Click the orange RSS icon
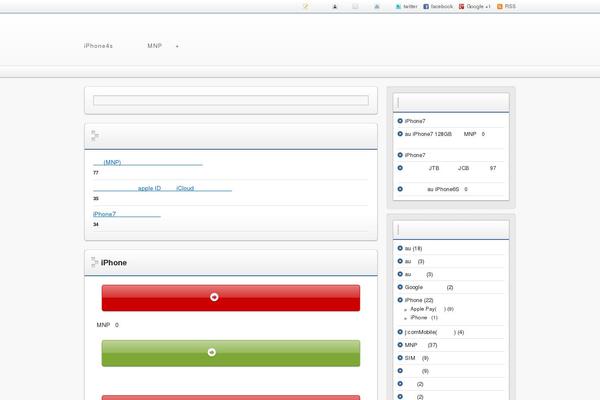This screenshot has height=400, width=600. (x=499, y=7)
